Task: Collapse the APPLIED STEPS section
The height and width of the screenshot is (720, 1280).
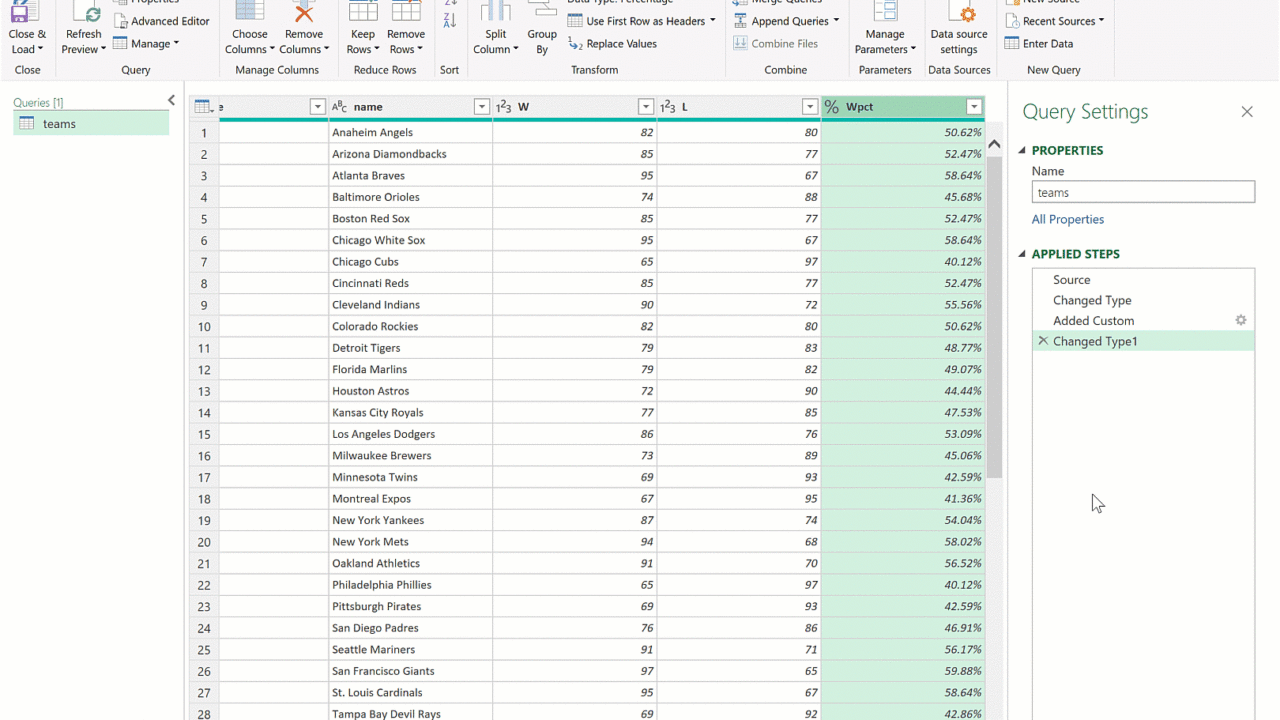Action: (1023, 254)
